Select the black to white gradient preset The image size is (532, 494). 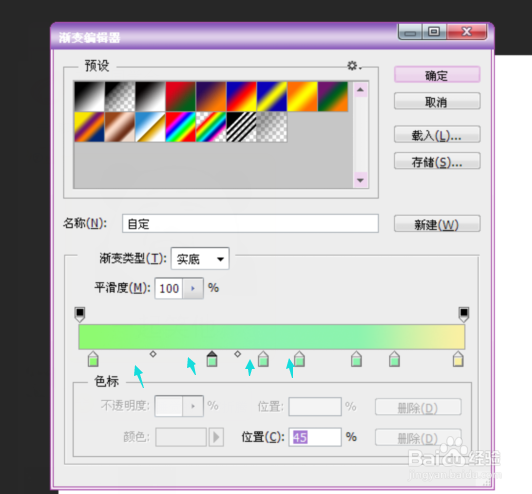point(89,96)
